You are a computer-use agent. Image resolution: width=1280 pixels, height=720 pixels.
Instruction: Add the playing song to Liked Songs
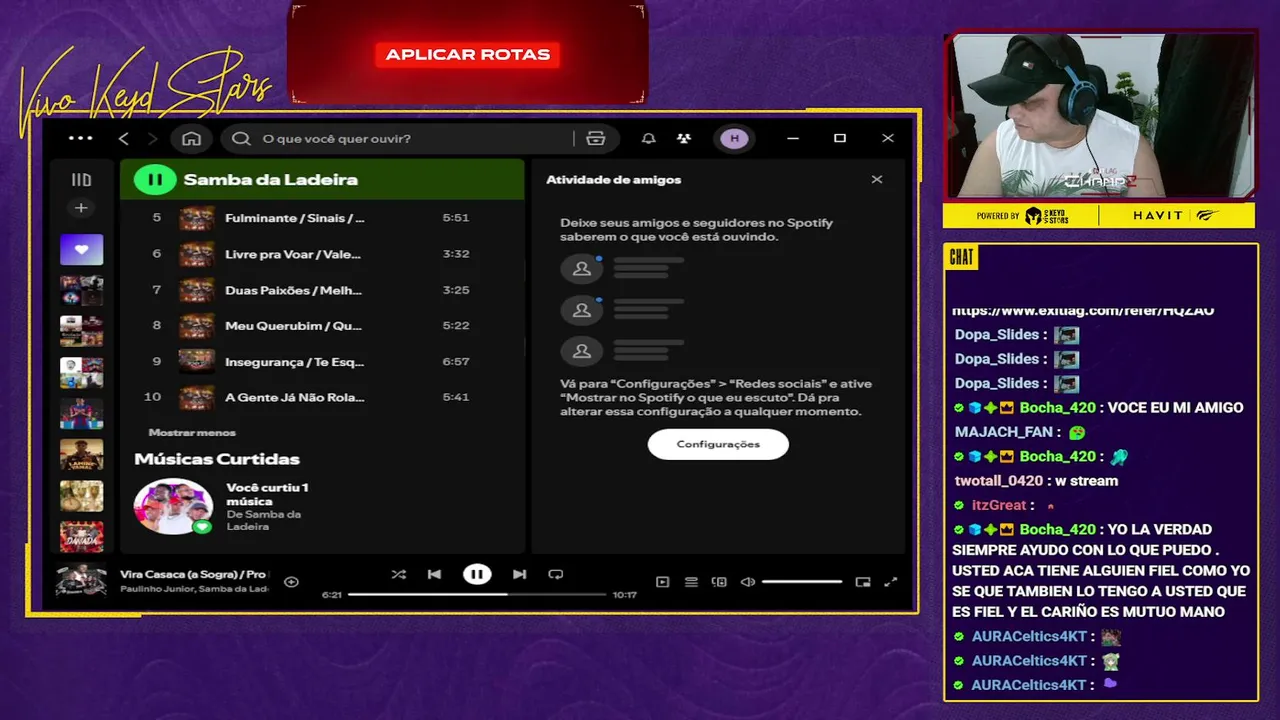[291, 582]
